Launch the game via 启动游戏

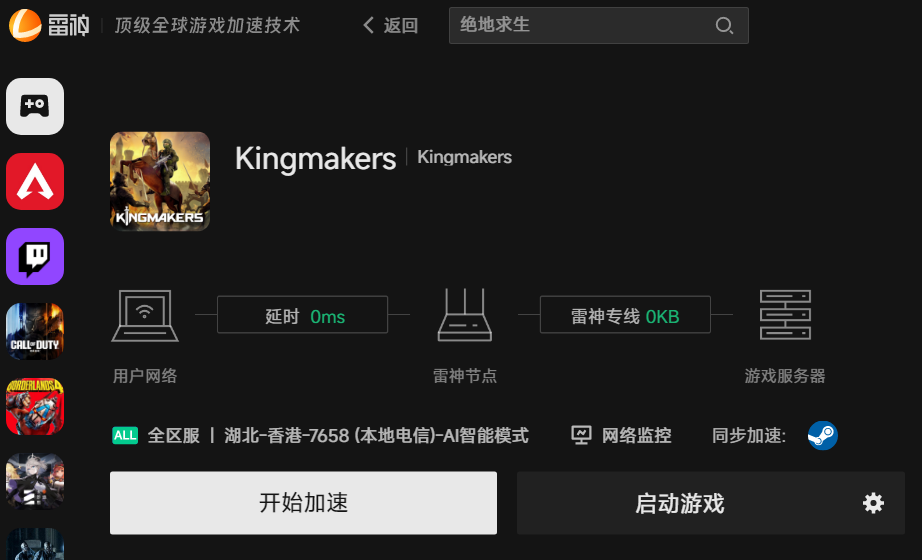click(x=680, y=503)
